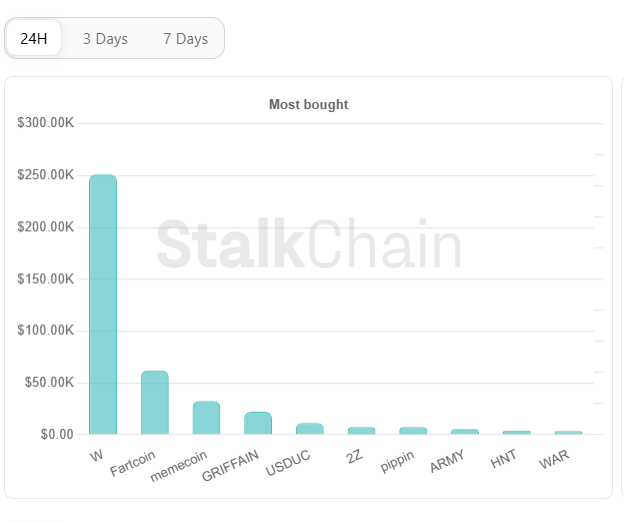Select the 24H time range tab
Image resolution: width=624 pixels, height=523 pixels.
click(x=34, y=39)
